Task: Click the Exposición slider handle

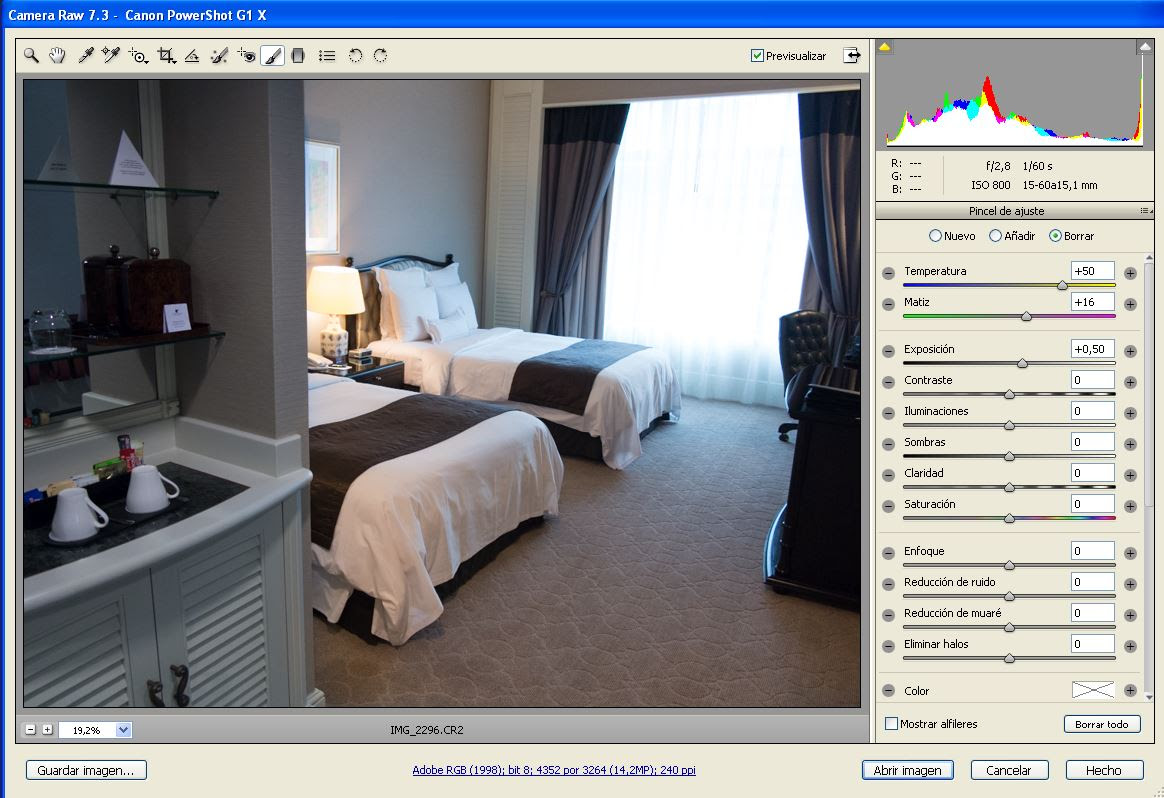Action: pyautogui.click(x=1022, y=363)
